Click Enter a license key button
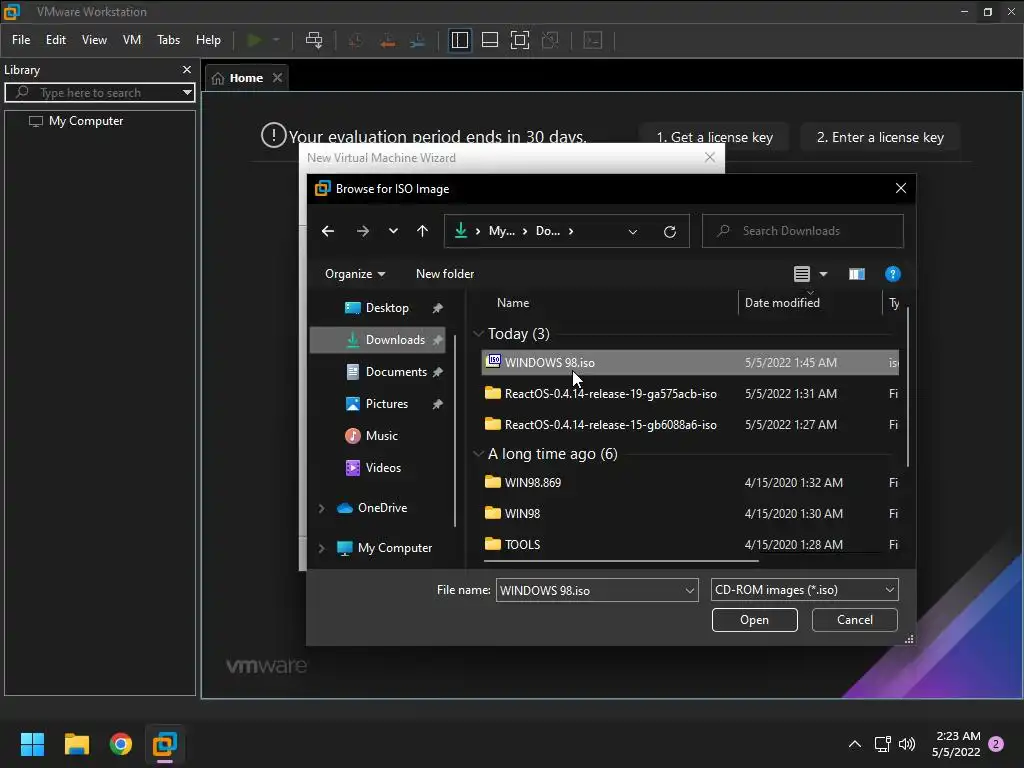 tap(880, 137)
